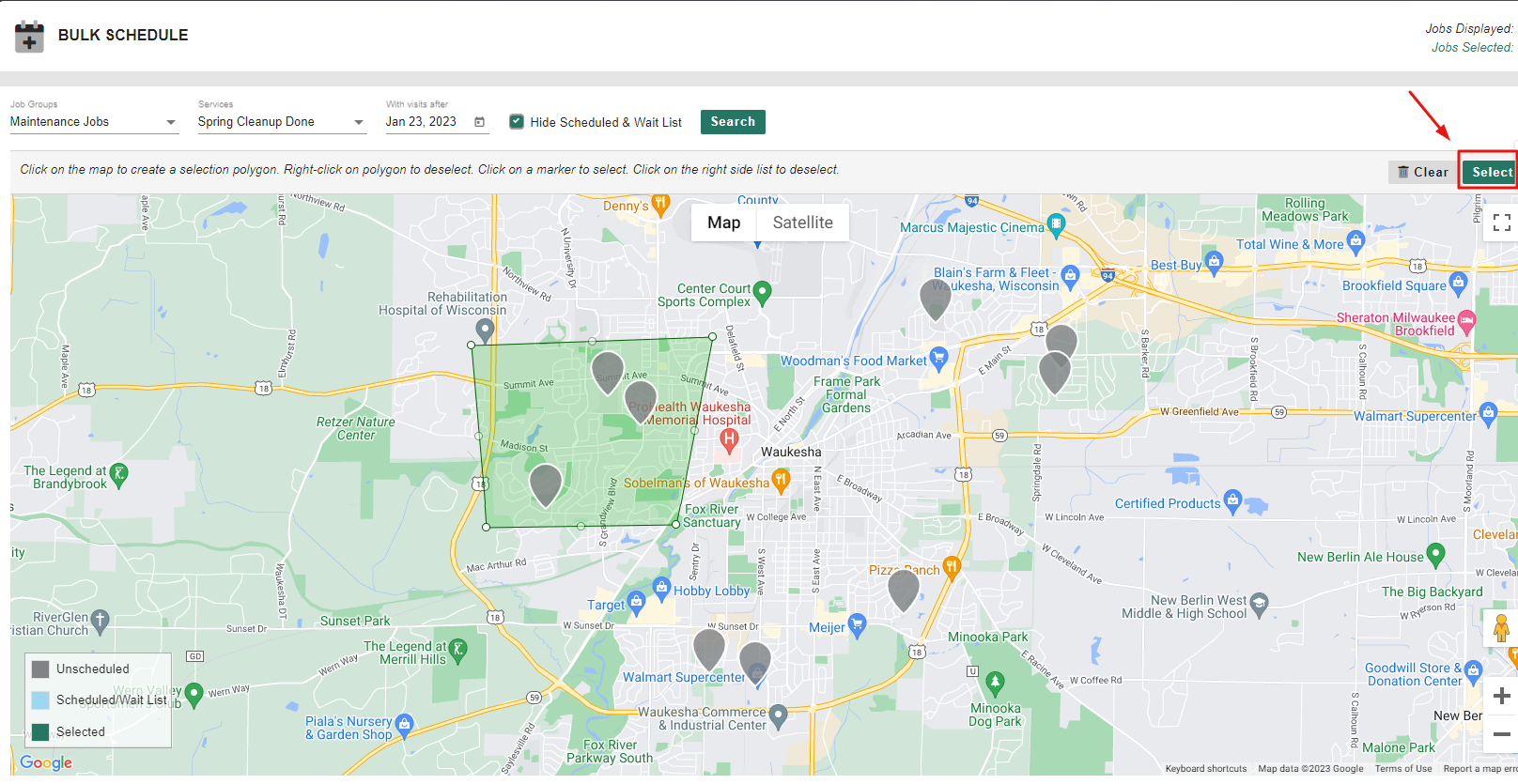The image size is (1518, 784).
Task: Click the bottom-right vertex of selection polygon
Action: (x=676, y=524)
